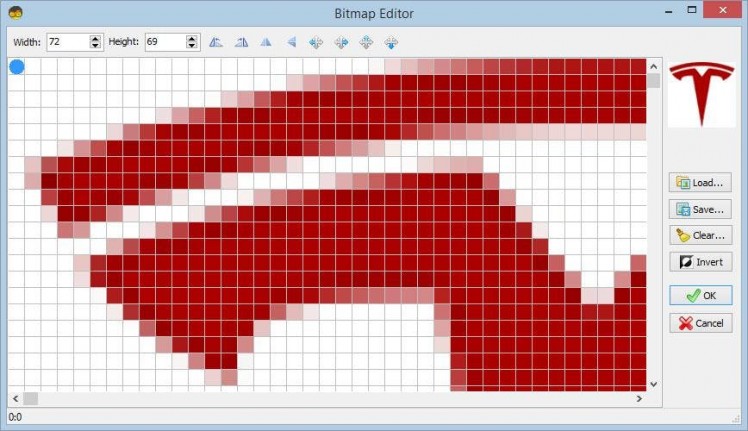
Task: Click the Clear... button
Action: [700, 235]
